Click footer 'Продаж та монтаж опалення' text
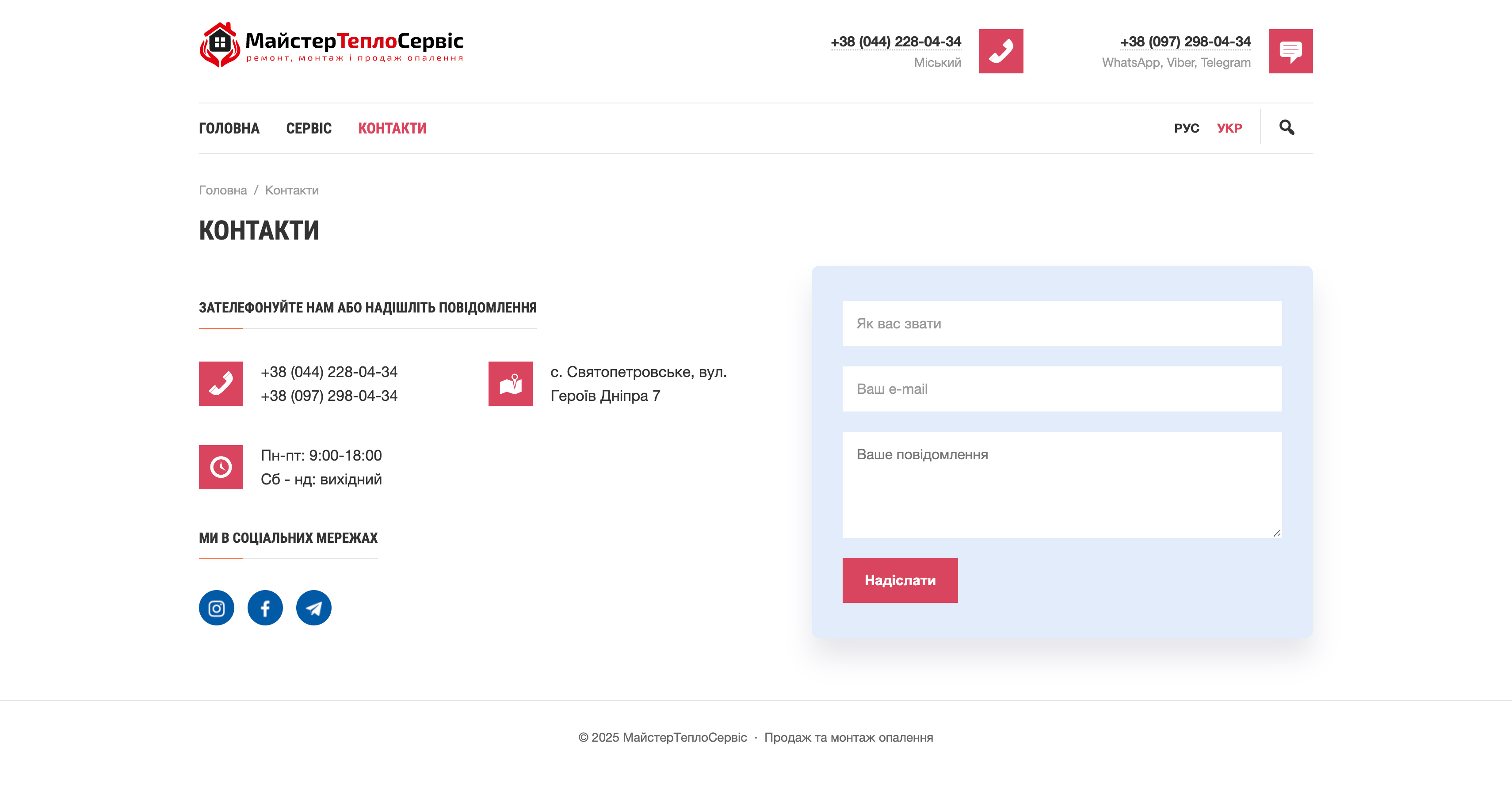 [848, 737]
